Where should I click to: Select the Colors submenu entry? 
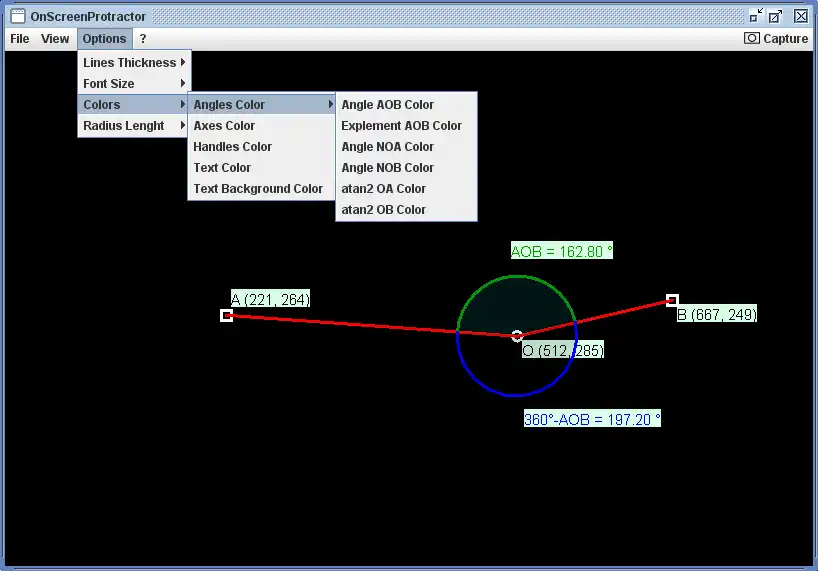coord(134,104)
